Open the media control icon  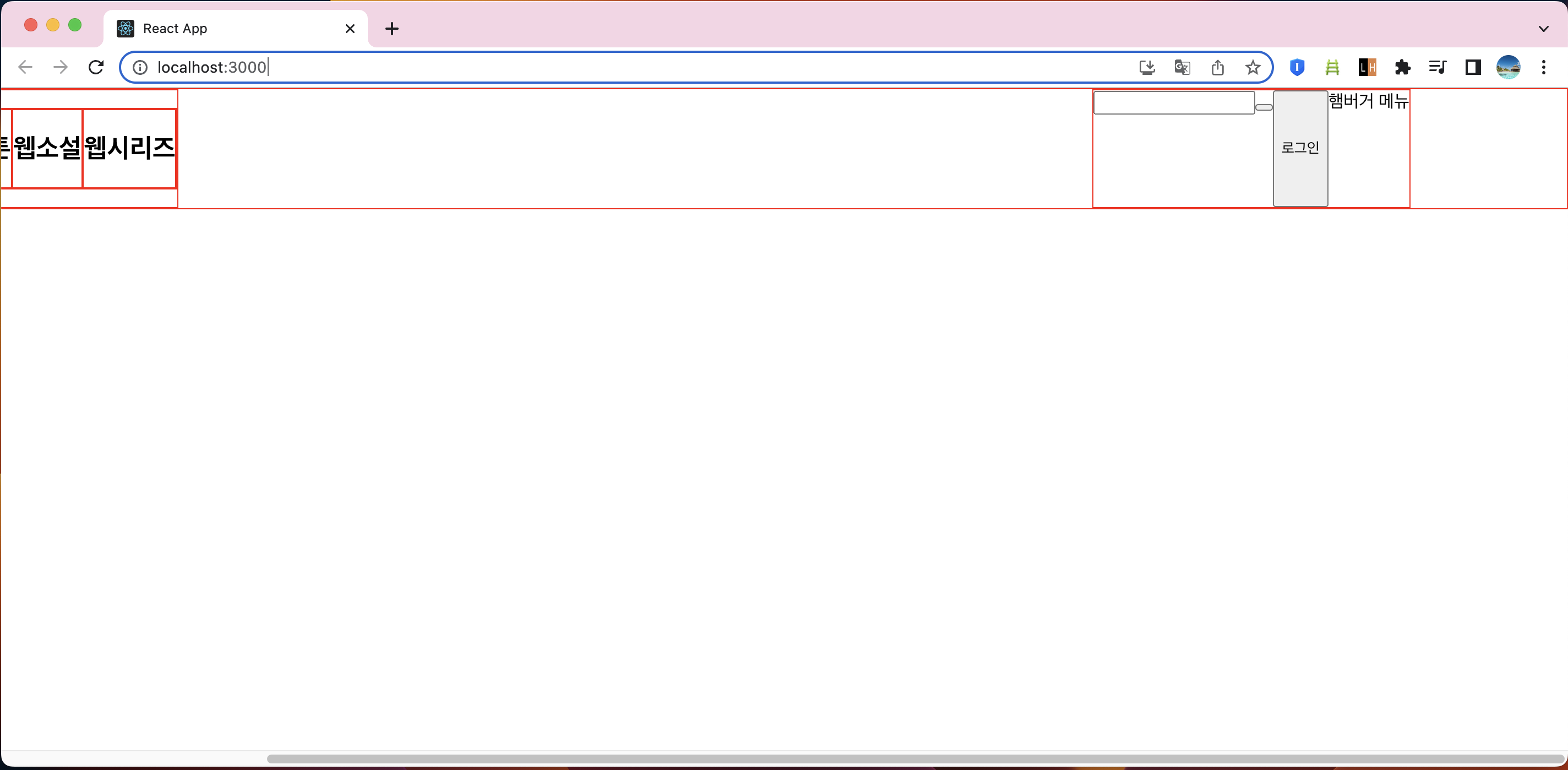[x=1438, y=67]
